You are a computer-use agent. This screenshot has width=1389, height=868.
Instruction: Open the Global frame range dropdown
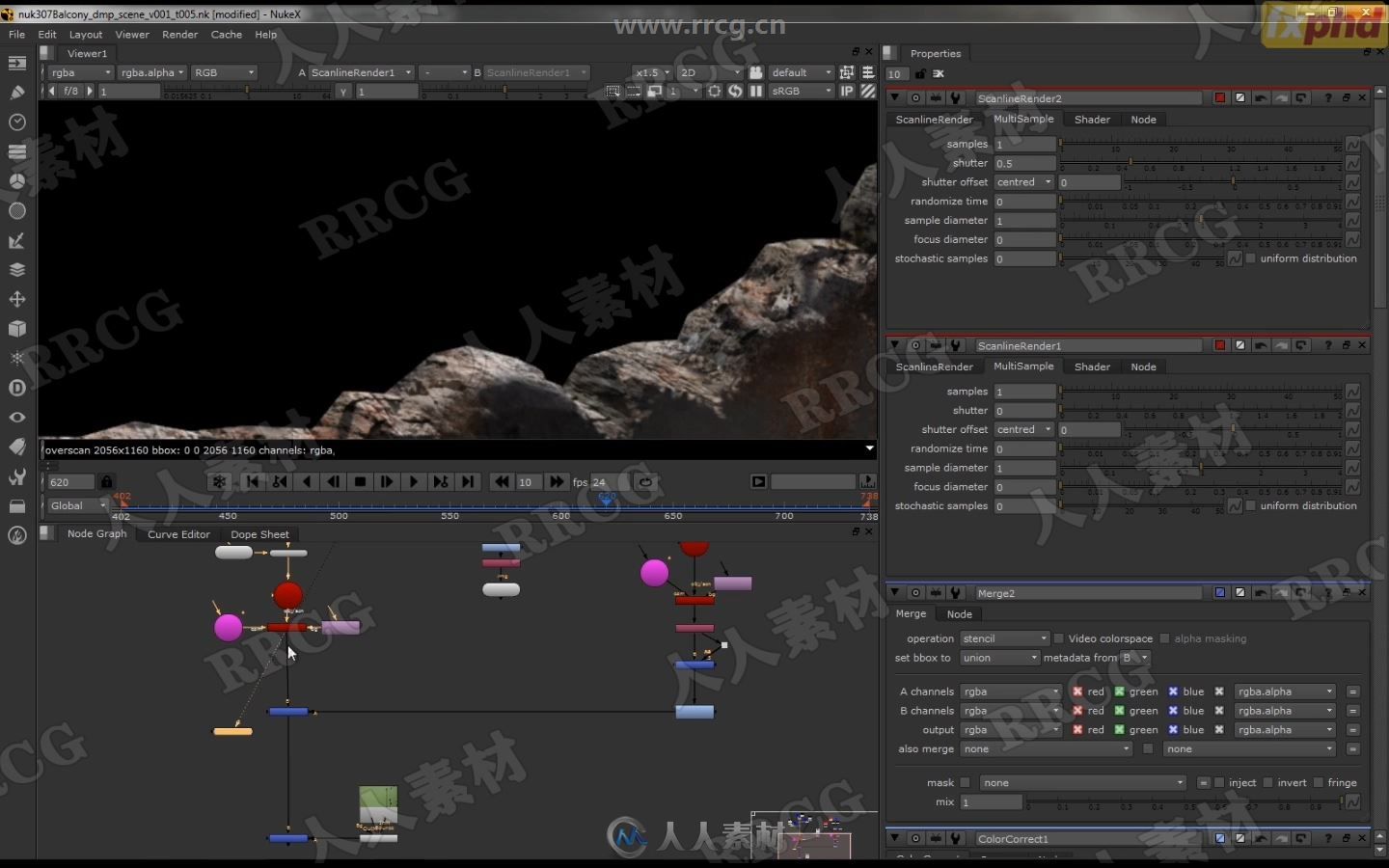pos(78,505)
